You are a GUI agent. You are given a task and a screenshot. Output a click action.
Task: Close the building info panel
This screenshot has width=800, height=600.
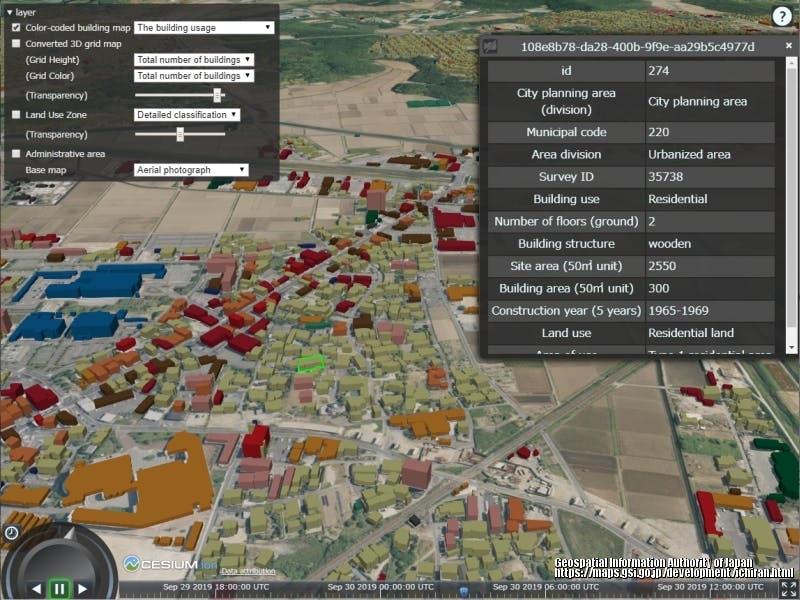coord(789,46)
